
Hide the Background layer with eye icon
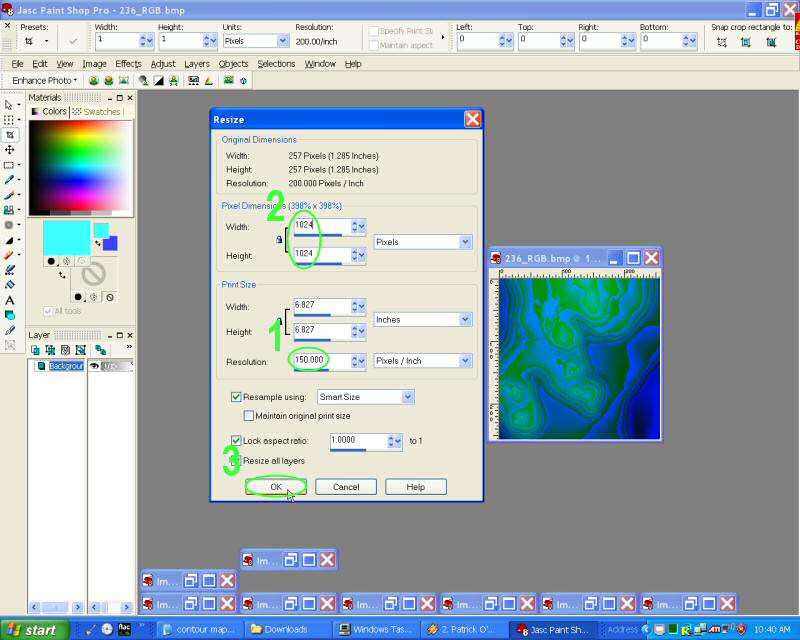(94, 366)
